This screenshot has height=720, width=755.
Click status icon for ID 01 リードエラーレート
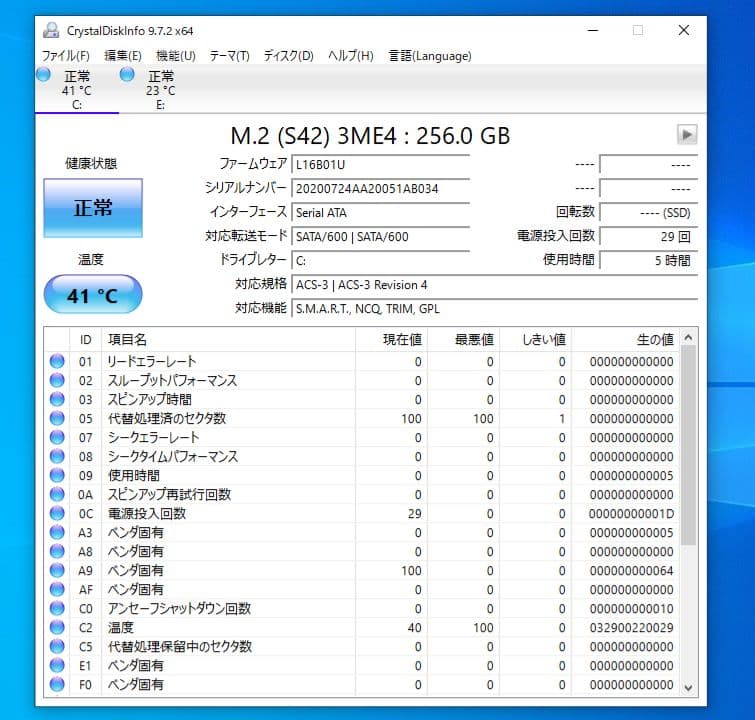click(57, 361)
